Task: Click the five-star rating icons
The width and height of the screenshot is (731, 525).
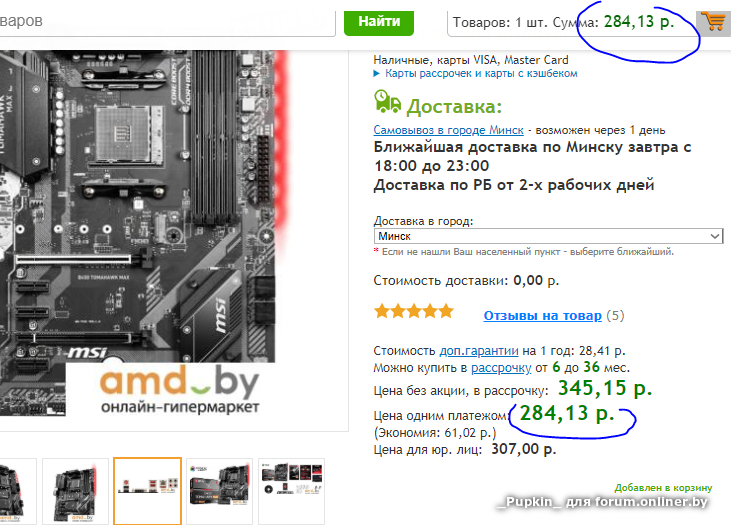Action: [x=414, y=311]
